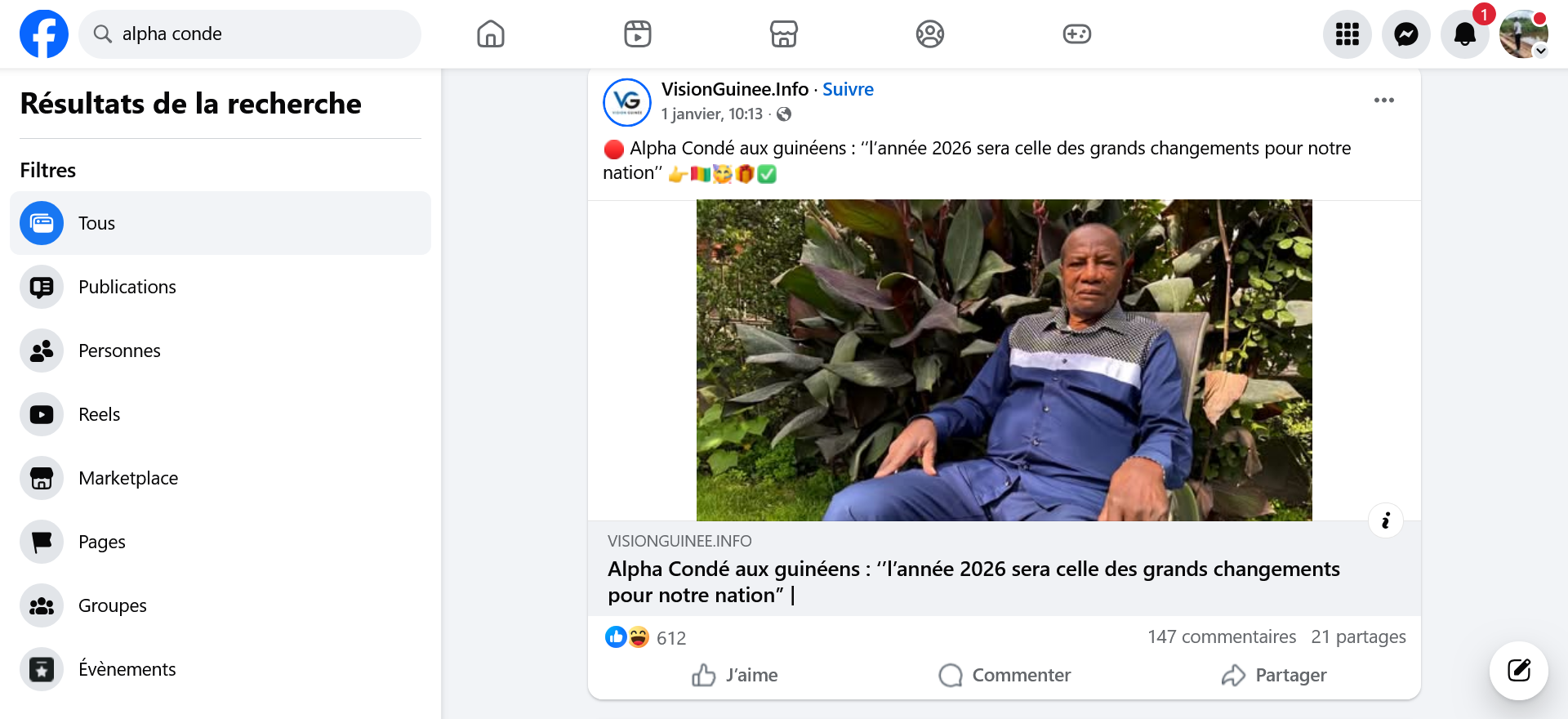Select the Publications filter
The width and height of the screenshot is (1568, 719).
click(127, 287)
